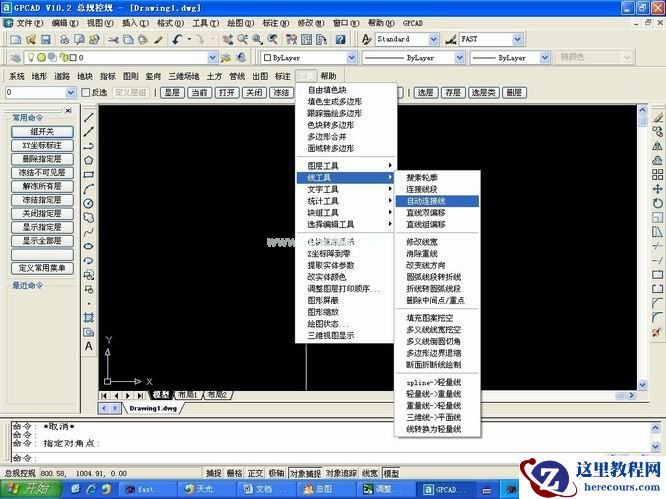Click the Layer properties manager icon
The width and height of the screenshot is (666, 499).
15,57
